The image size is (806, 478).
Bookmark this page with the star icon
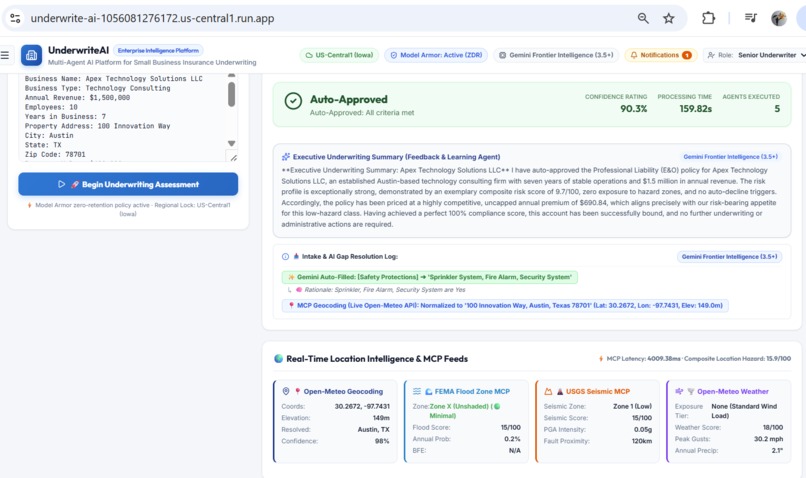[668, 19]
